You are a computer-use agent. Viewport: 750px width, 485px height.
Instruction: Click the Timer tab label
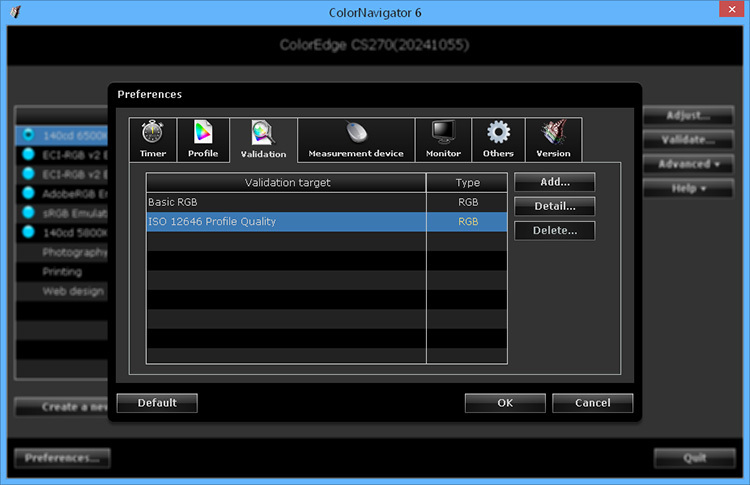coord(153,154)
